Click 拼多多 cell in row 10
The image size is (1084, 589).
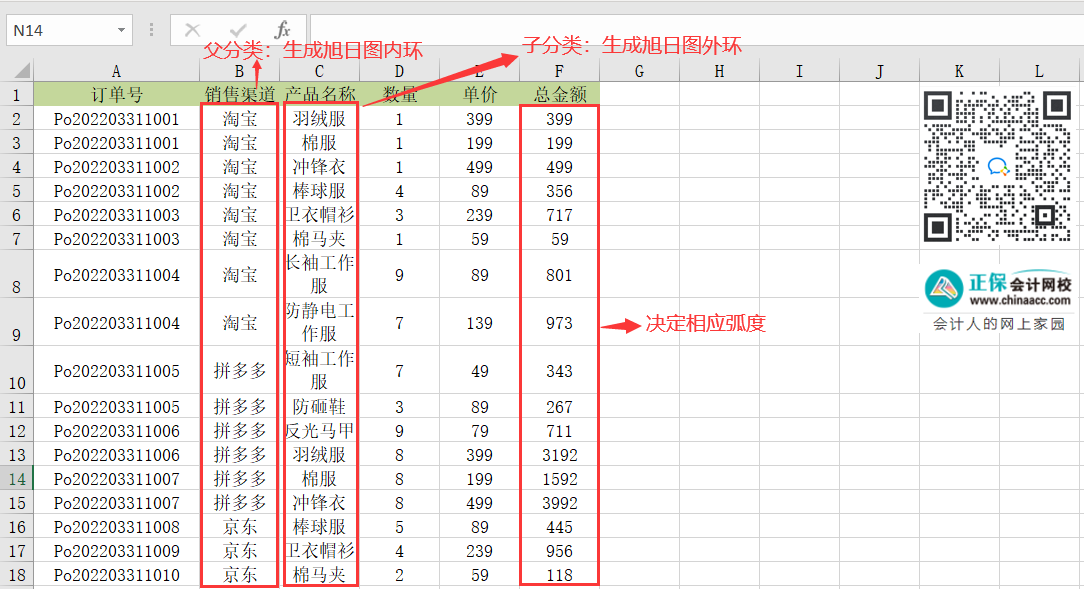(x=239, y=371)
